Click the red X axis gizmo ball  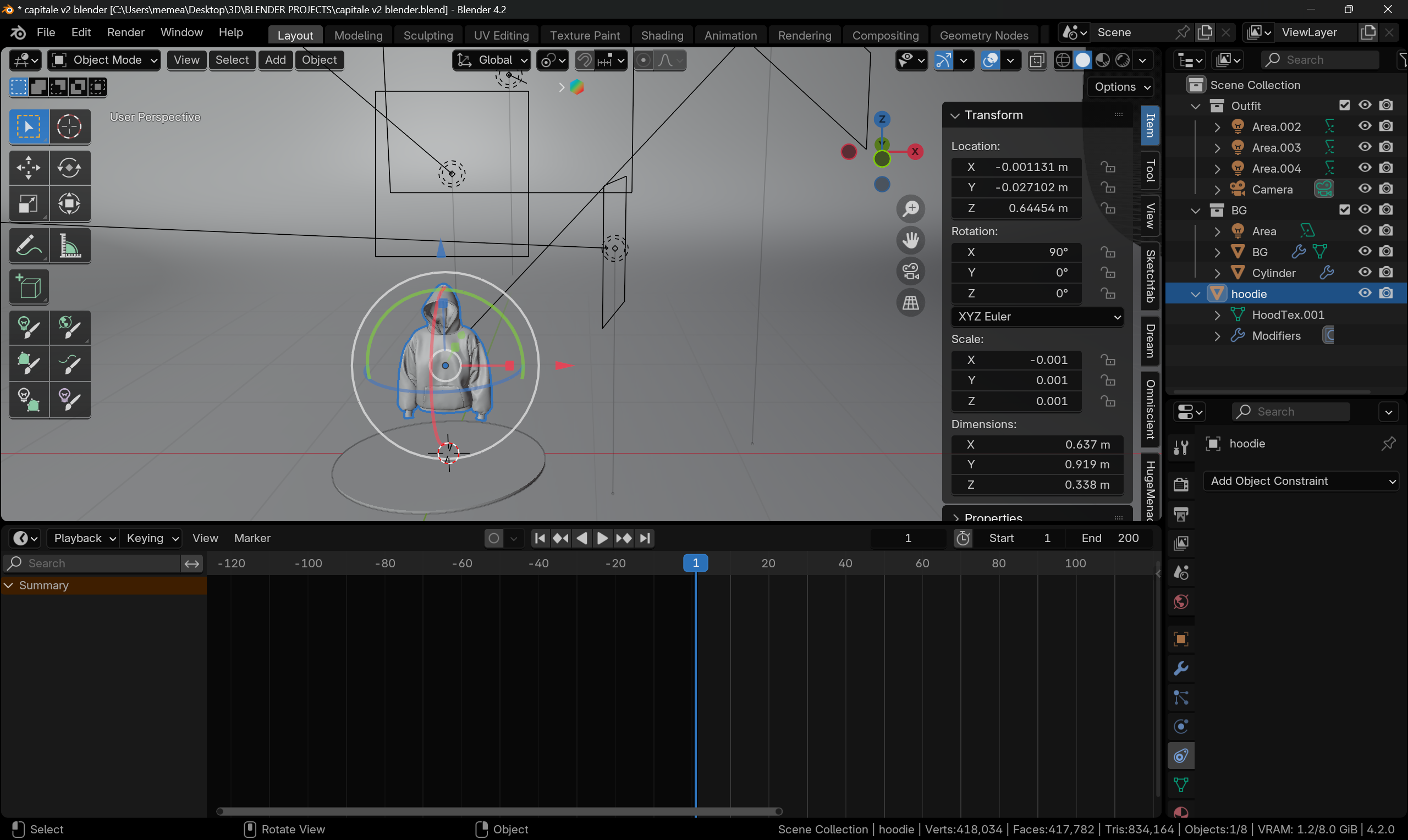pyautogui.click(x=914, y=151)
